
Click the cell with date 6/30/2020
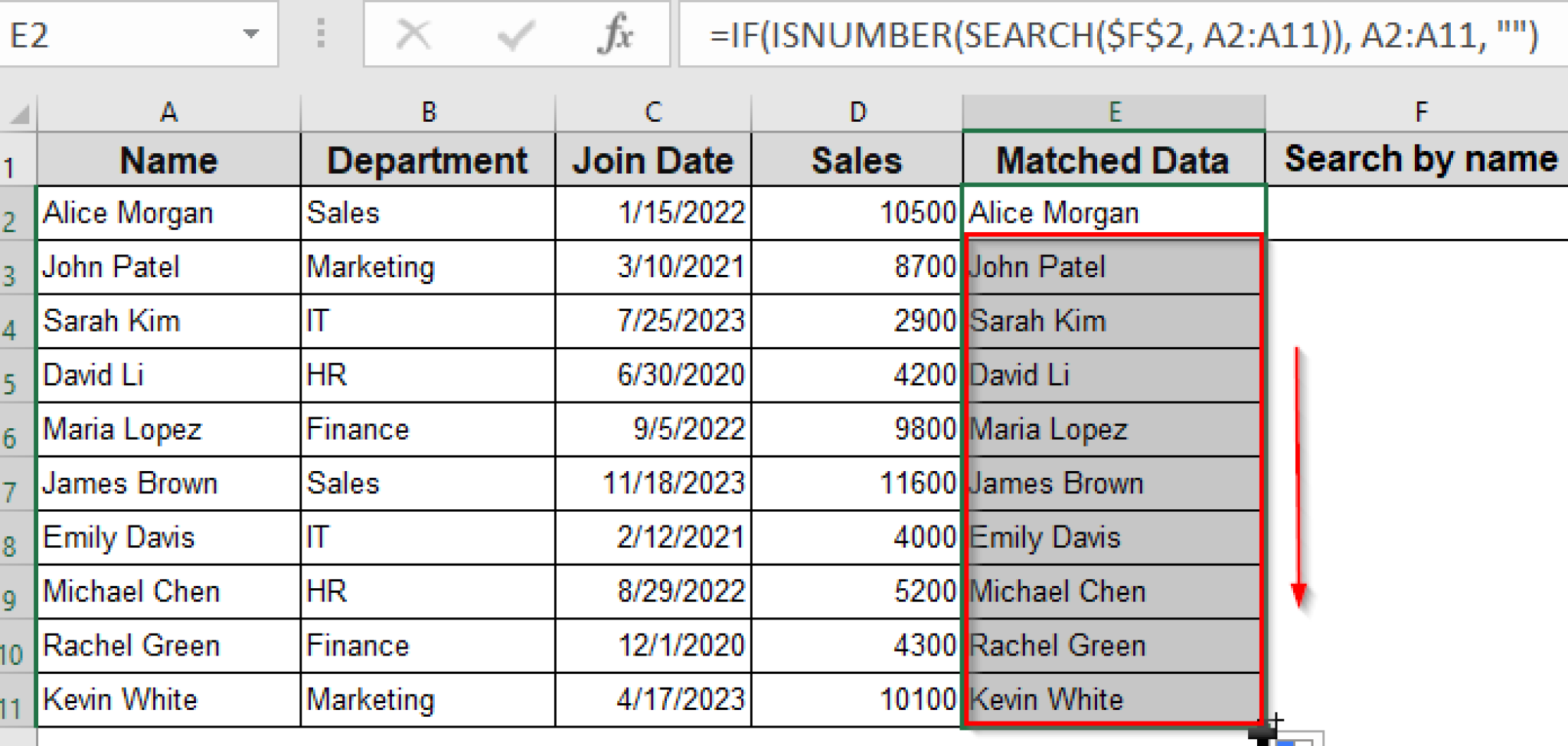(652, 375)
